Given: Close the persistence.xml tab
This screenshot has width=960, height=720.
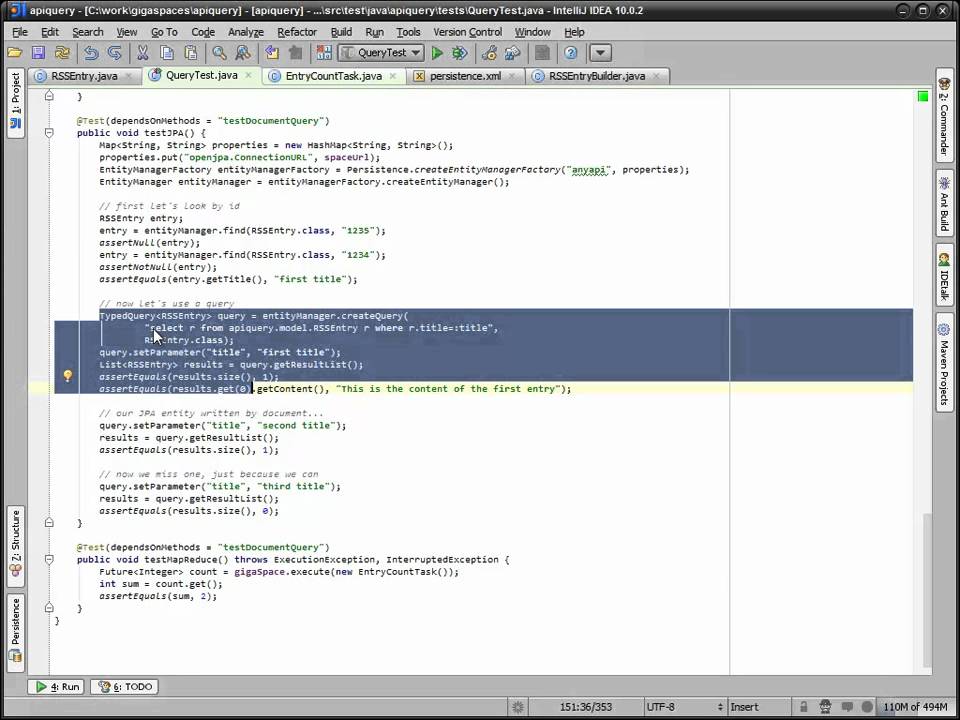Looking at the screenshot, I should click(x=512, y=76).
